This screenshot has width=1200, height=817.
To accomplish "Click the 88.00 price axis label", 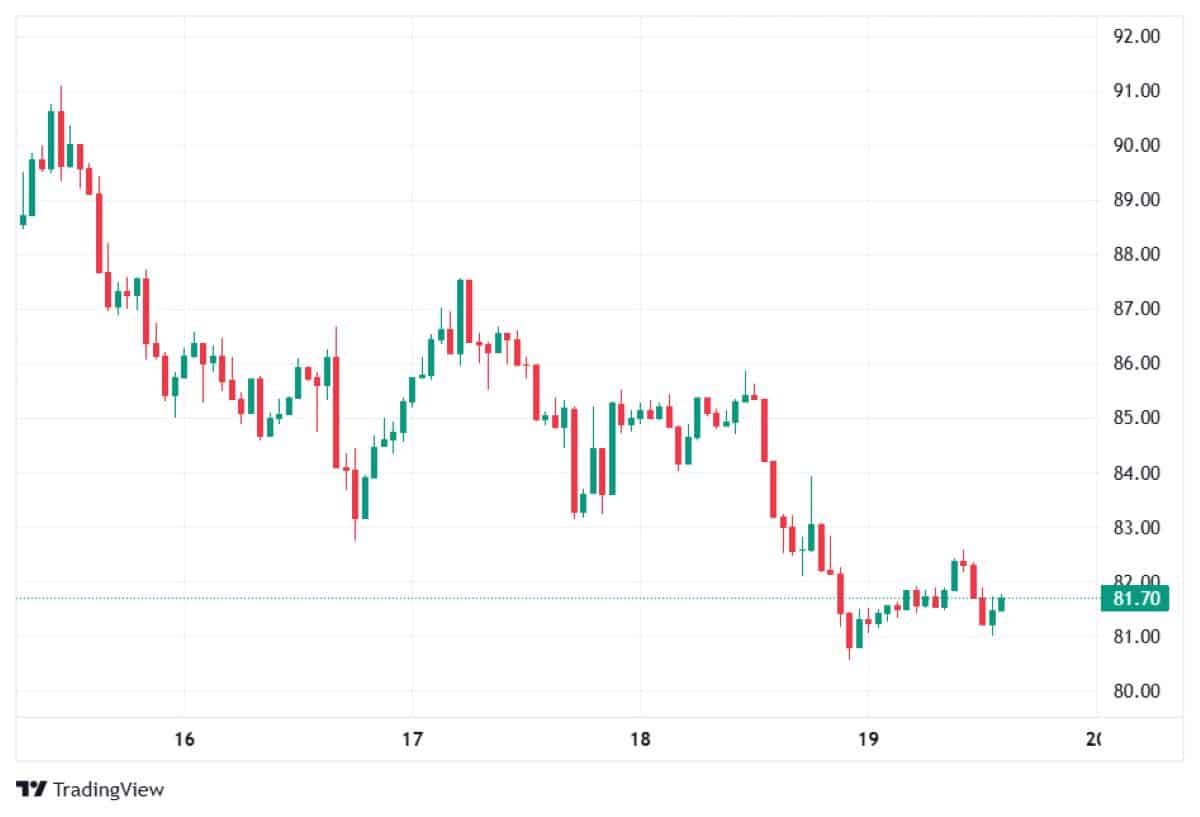I will click(1135, 254).
